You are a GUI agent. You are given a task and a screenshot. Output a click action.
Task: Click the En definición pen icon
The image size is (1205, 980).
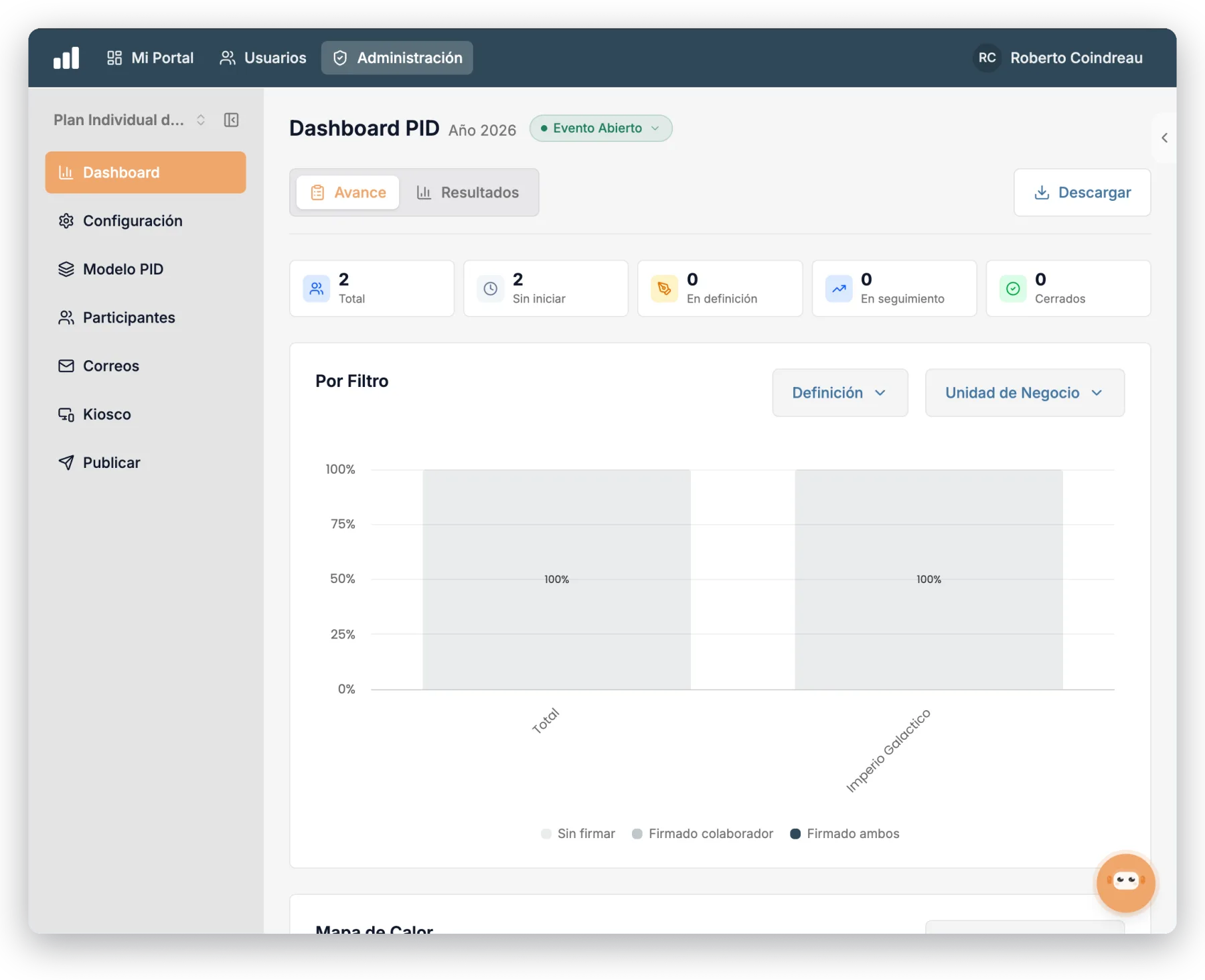pyautogui.click(x=664, y=289)
